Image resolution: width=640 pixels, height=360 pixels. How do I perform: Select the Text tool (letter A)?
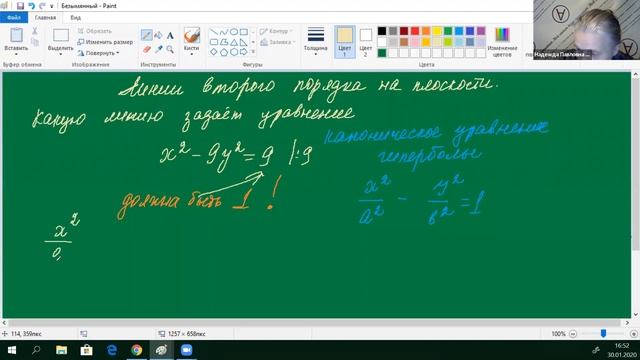coord(170,36)
